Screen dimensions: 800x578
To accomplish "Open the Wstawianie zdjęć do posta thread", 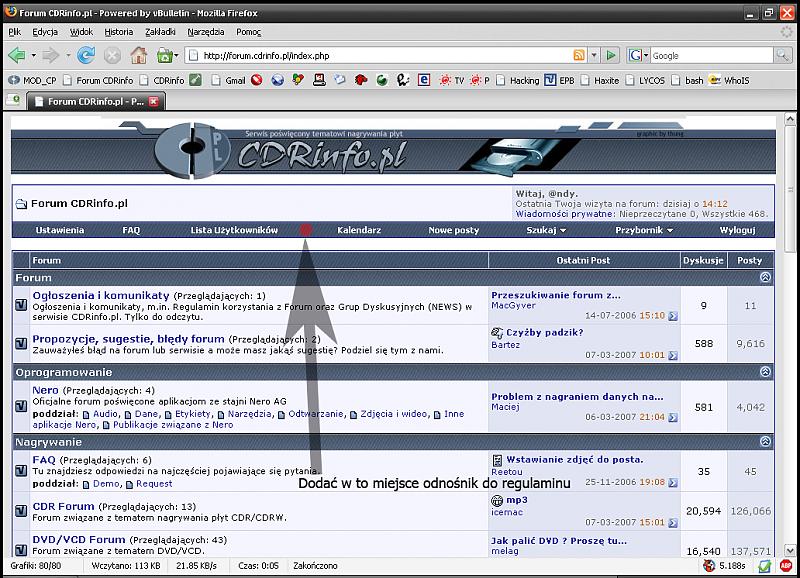I will tap(574, 459).
